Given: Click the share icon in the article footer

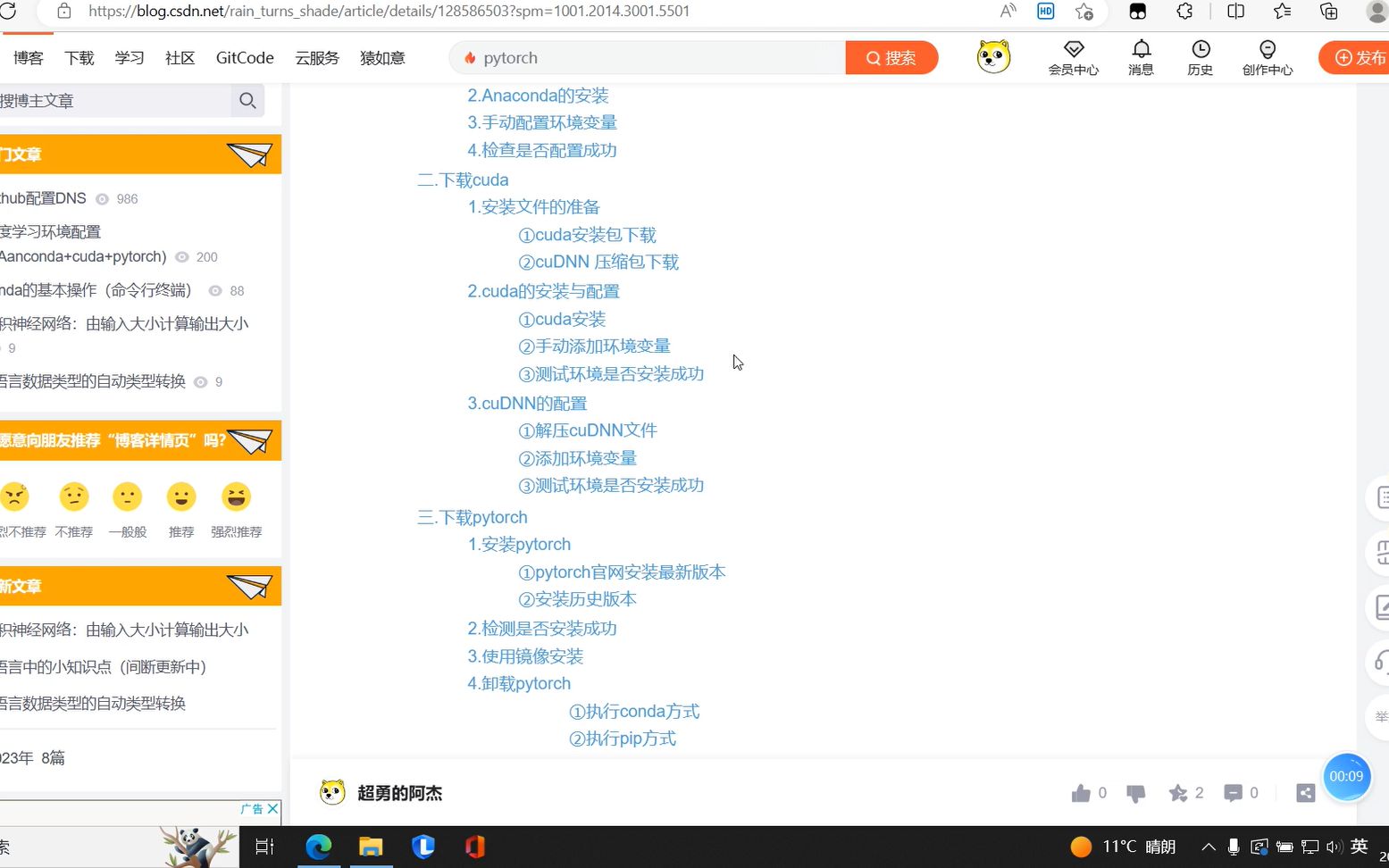Looking at the screenshot, I should coord(1305,793).
